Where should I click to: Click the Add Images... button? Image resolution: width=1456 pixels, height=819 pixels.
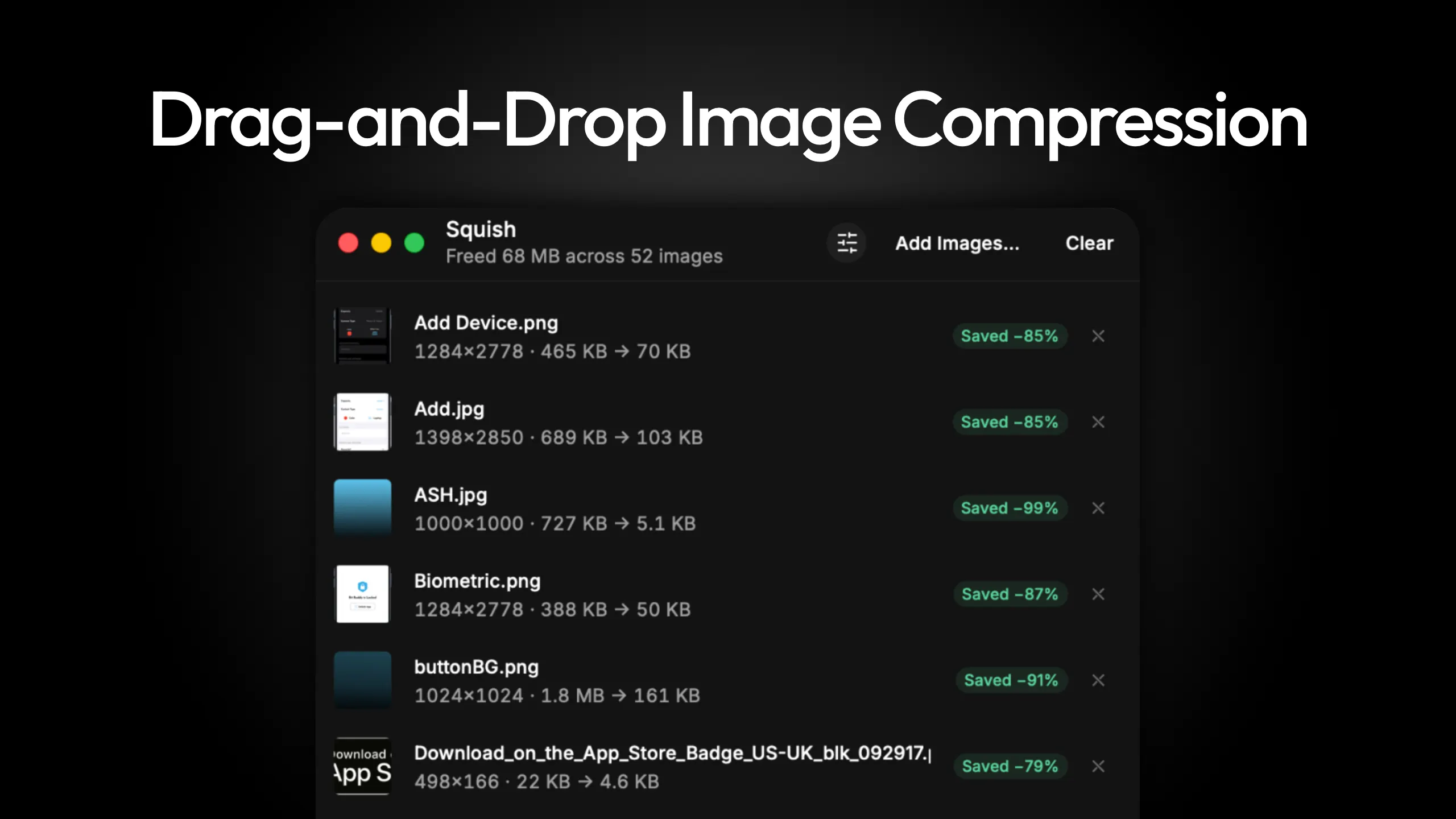pyautogui.click(x=957, y=243)
